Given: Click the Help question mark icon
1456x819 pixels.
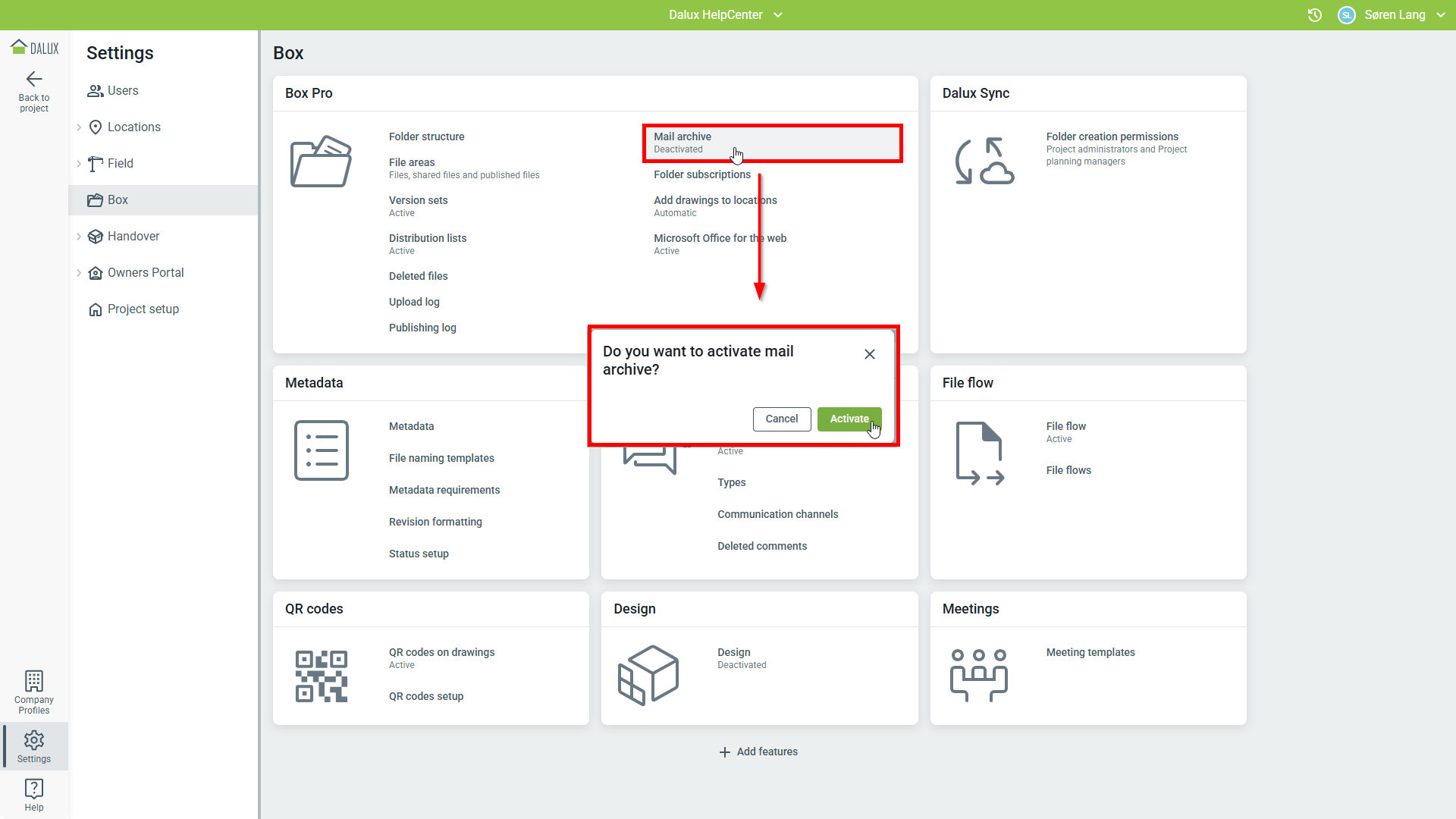Looking at the screenshot, I should [x=34, y=789].
